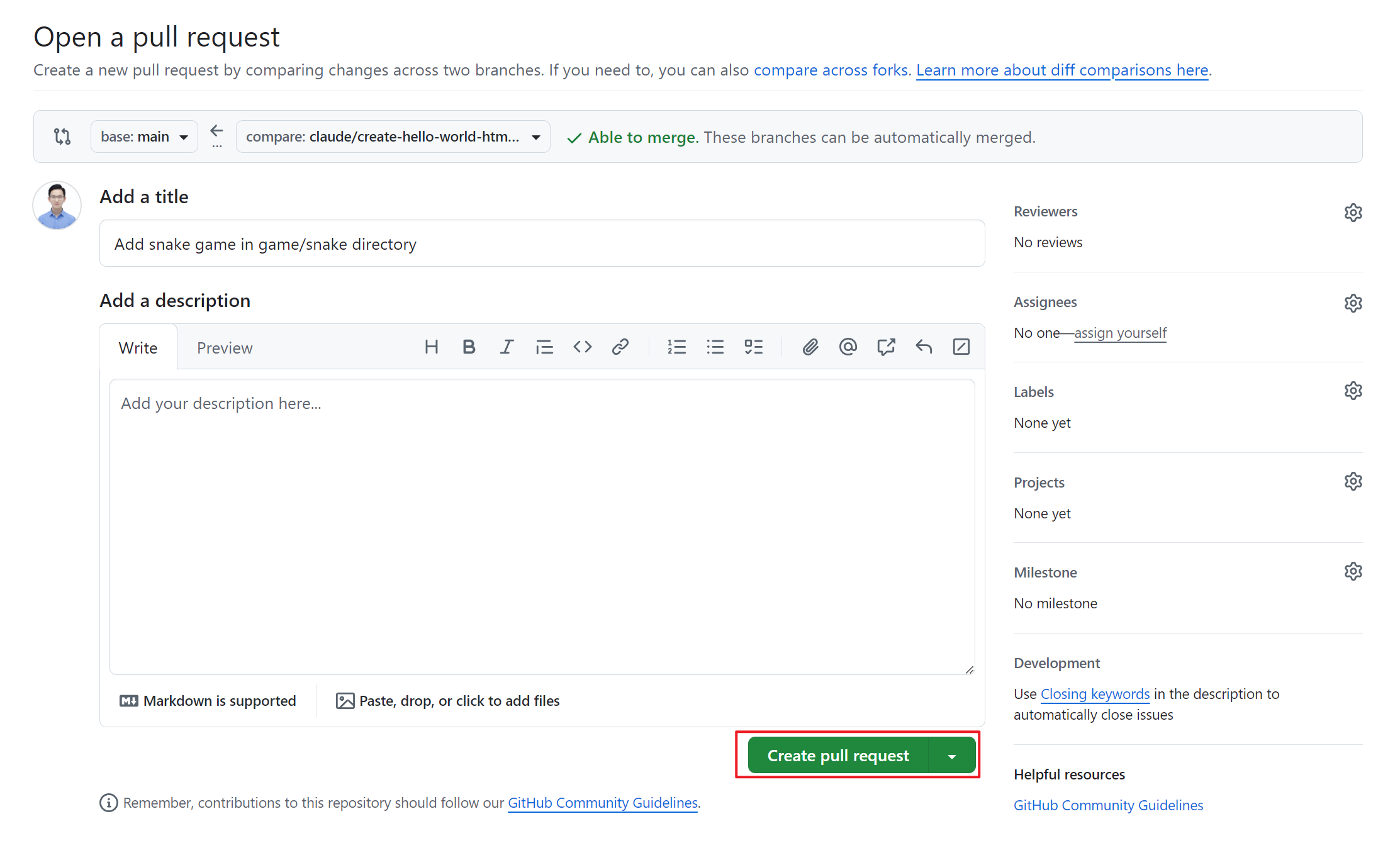The width and height of the screenshot is (1400, 865).
Task: Click the mention user @ icon
Action: [848, 347]
